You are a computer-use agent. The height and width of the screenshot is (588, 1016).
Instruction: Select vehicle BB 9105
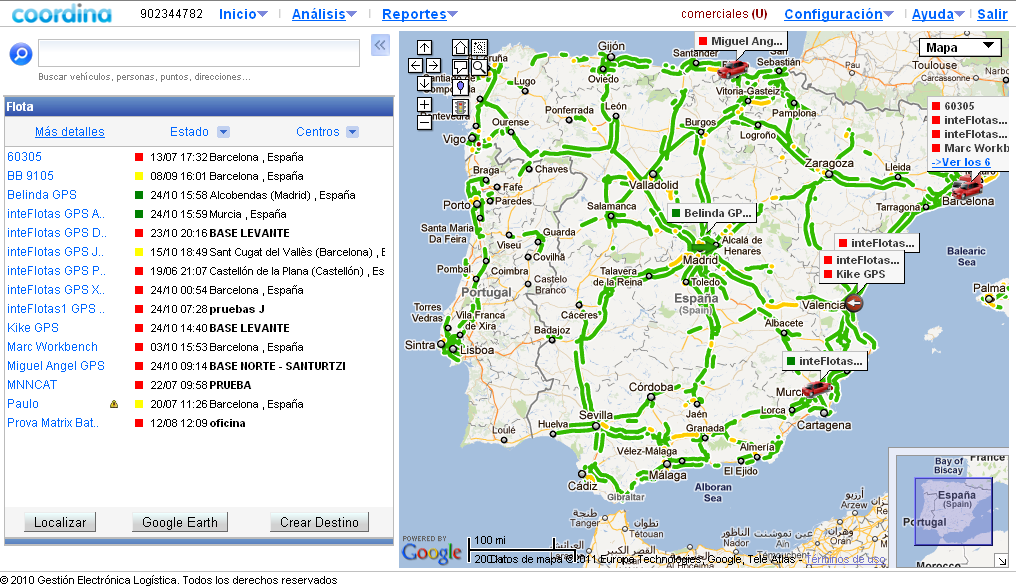coord(30,176)
